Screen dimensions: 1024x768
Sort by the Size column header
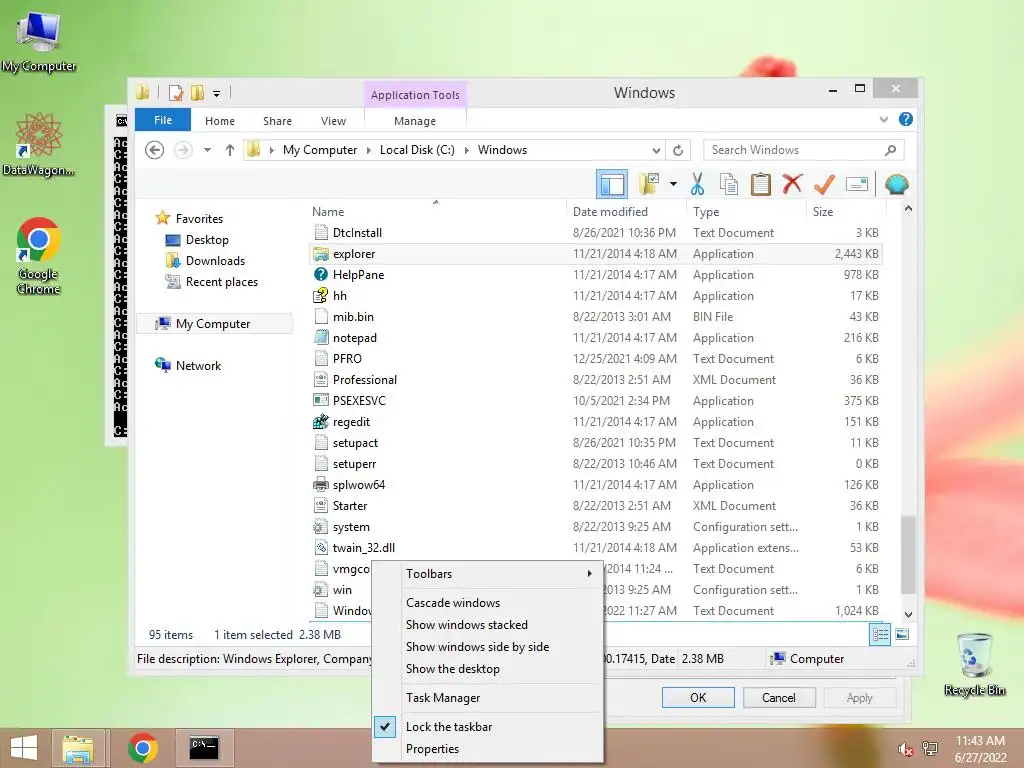point(846,212)
